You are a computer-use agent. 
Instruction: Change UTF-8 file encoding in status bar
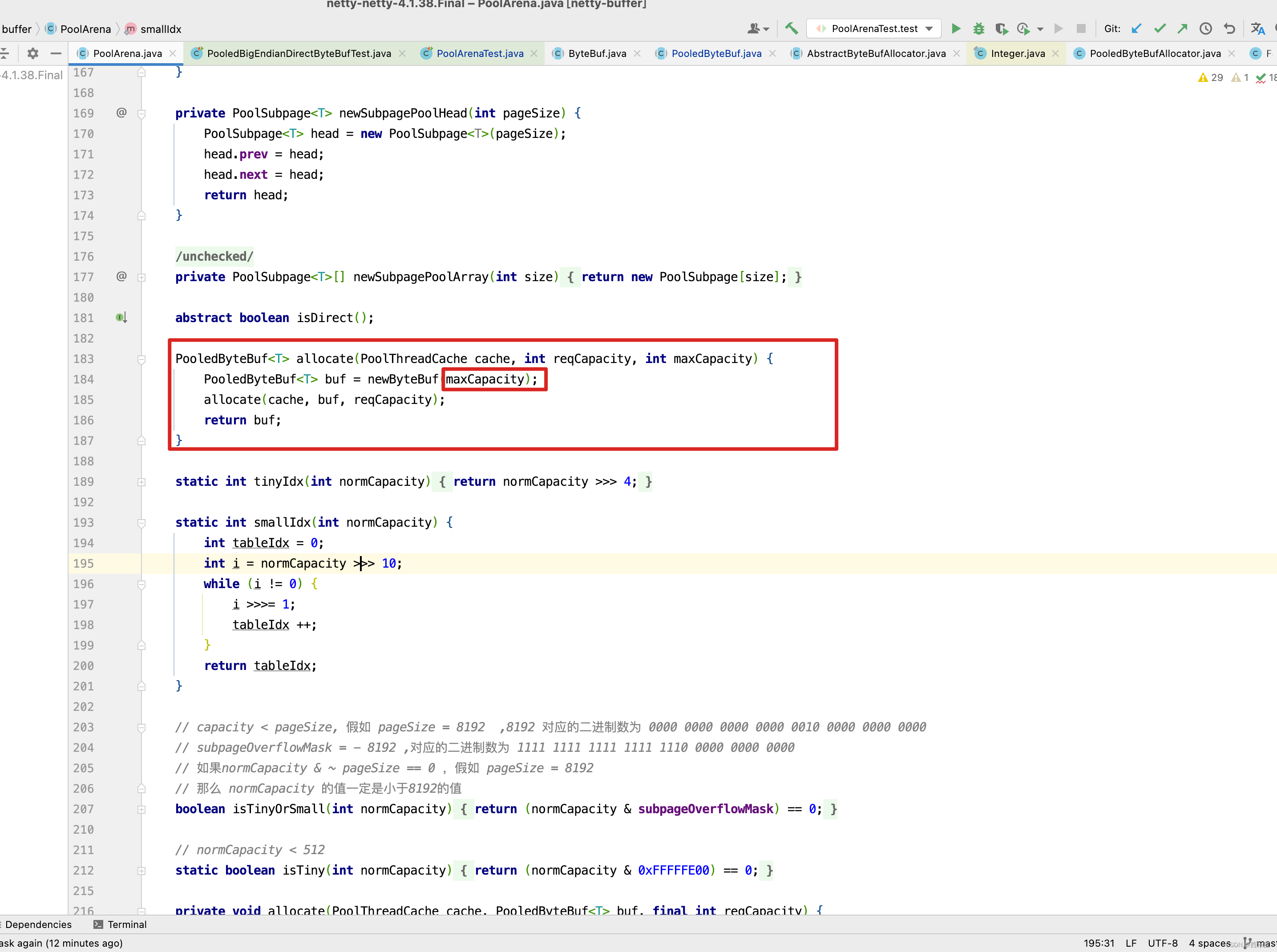tap(1163, 944)
